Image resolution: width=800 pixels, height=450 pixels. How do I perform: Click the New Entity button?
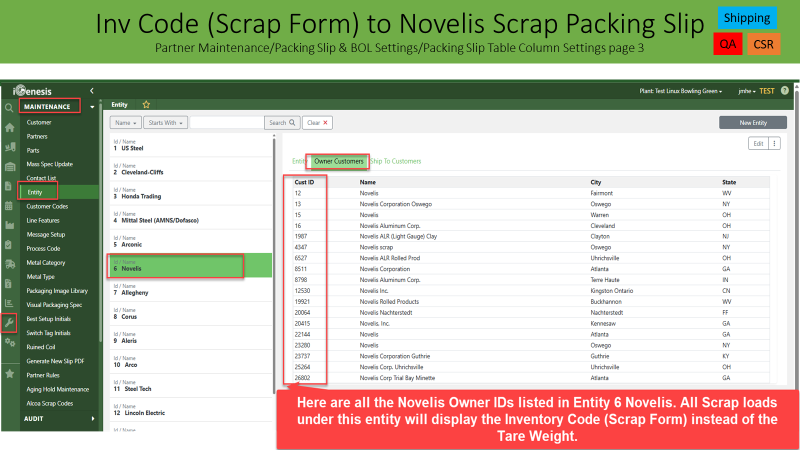pyautogui.click(x=753, y=123)
